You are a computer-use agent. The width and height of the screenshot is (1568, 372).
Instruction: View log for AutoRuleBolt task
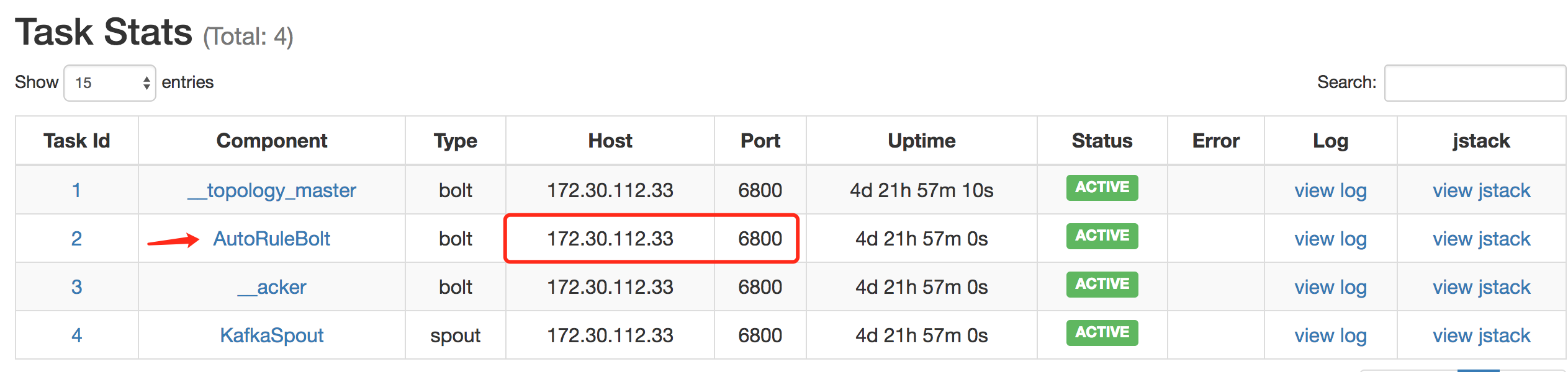click(x=1330, y=239)
